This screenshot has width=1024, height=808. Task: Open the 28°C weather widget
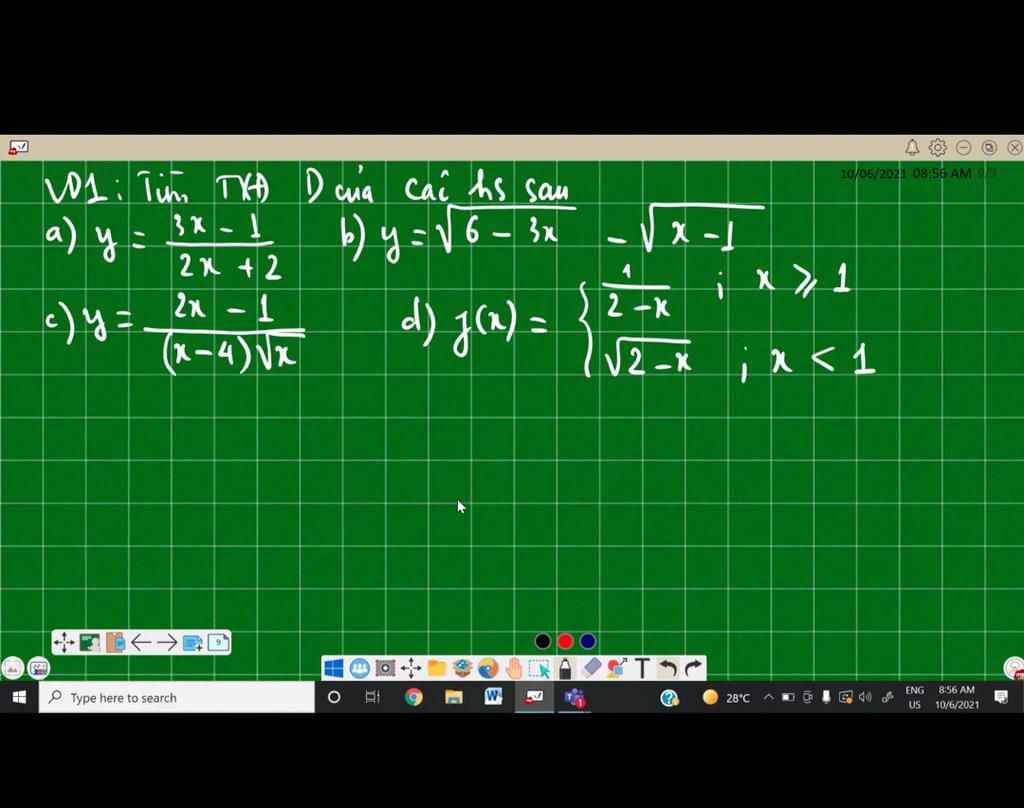pos(726,698)
